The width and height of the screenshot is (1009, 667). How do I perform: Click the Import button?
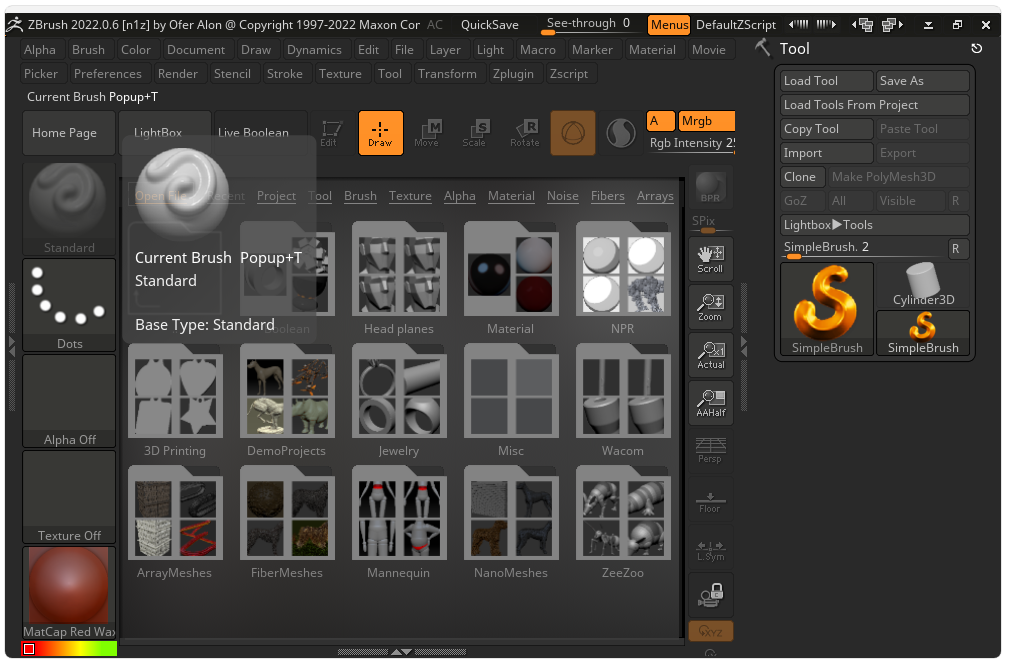click(827, 153)
